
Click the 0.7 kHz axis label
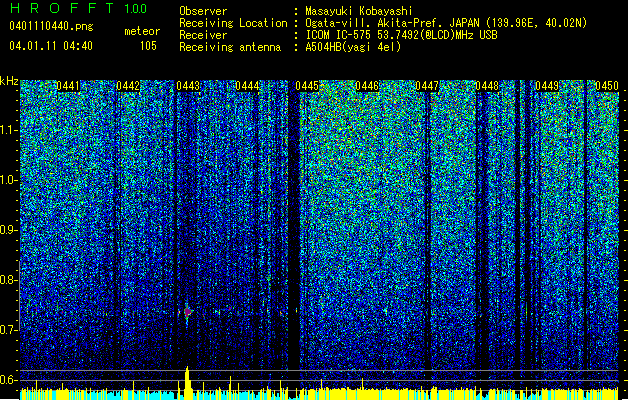pyautogui.click(x=9, y=330)
